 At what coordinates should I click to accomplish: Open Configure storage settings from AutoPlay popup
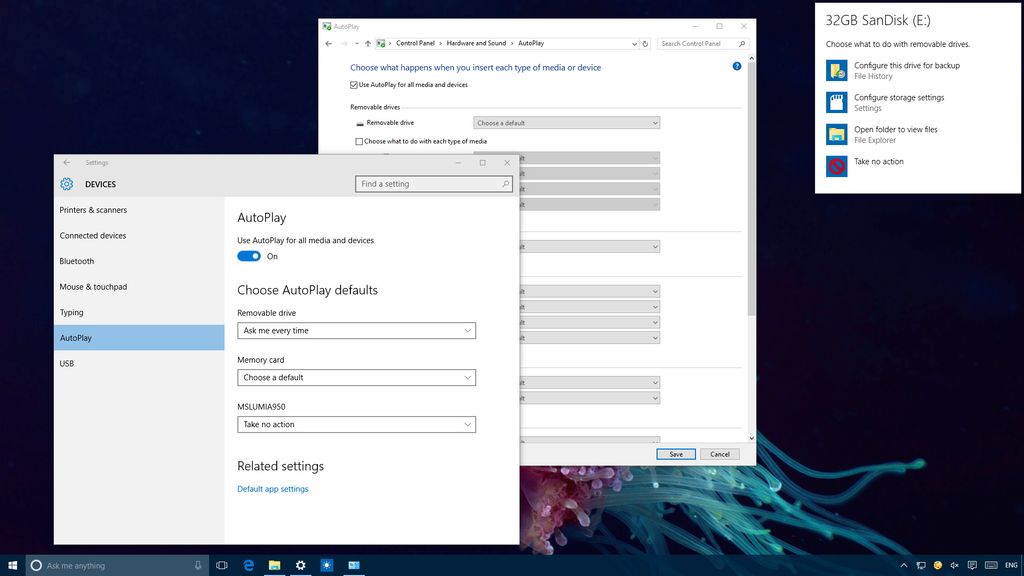[x=900, y=102]
